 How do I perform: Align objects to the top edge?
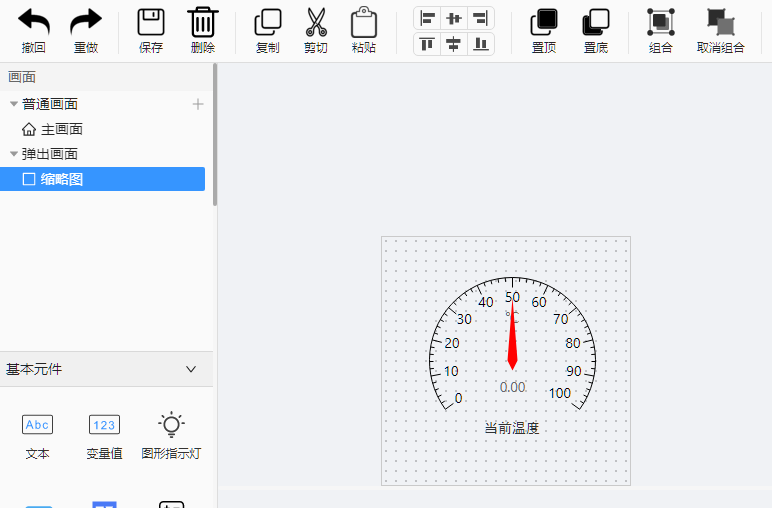tap(427, 44)
